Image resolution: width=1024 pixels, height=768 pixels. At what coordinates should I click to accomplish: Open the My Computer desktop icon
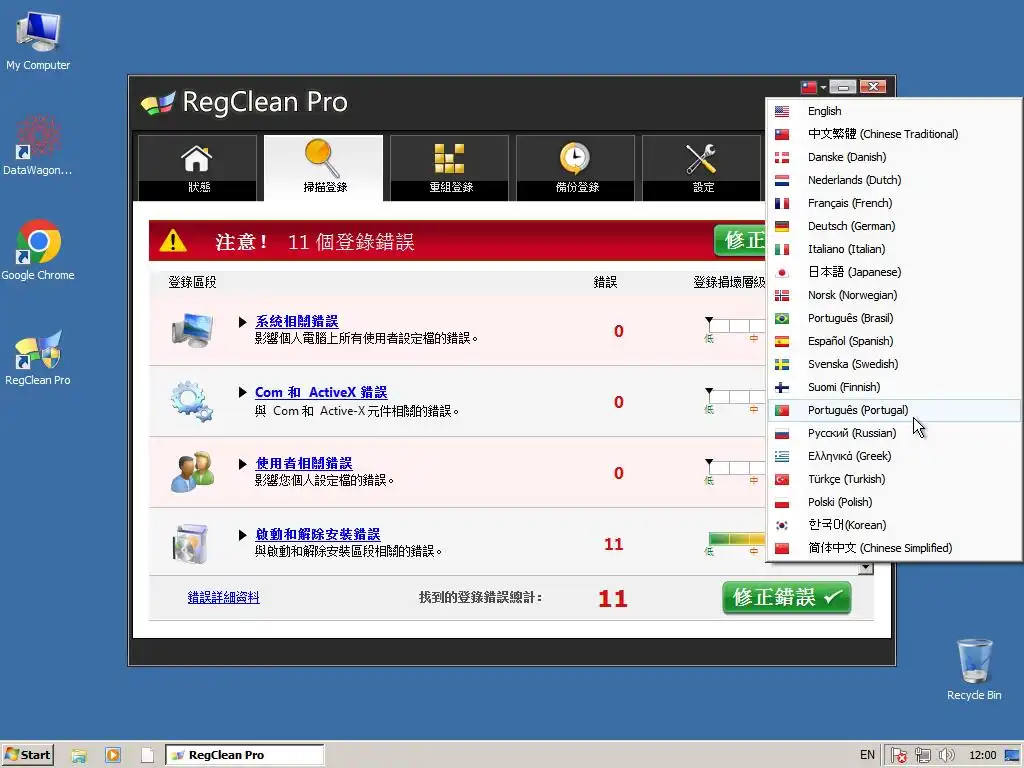click(x=38, y=40)
